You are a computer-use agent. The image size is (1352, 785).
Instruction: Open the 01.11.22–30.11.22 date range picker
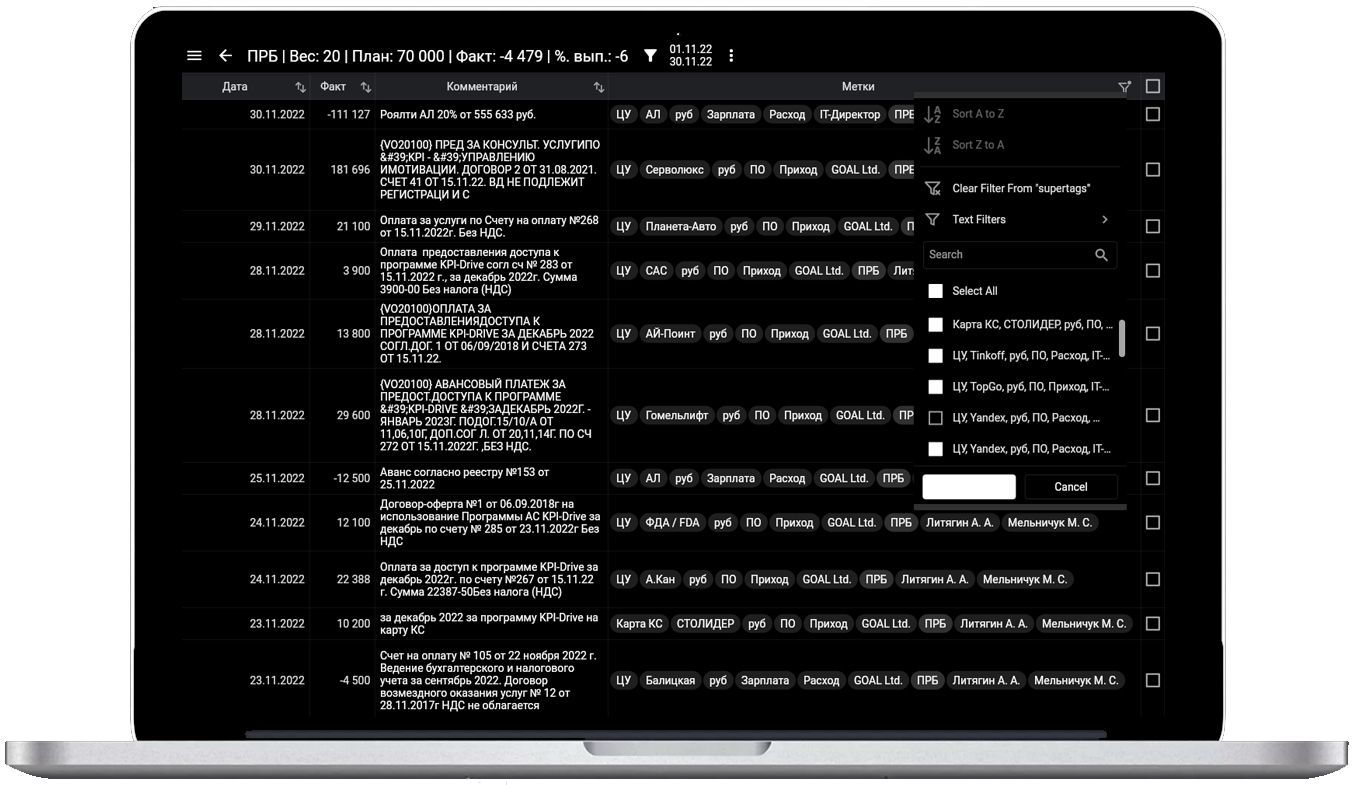tap(691, 56)
